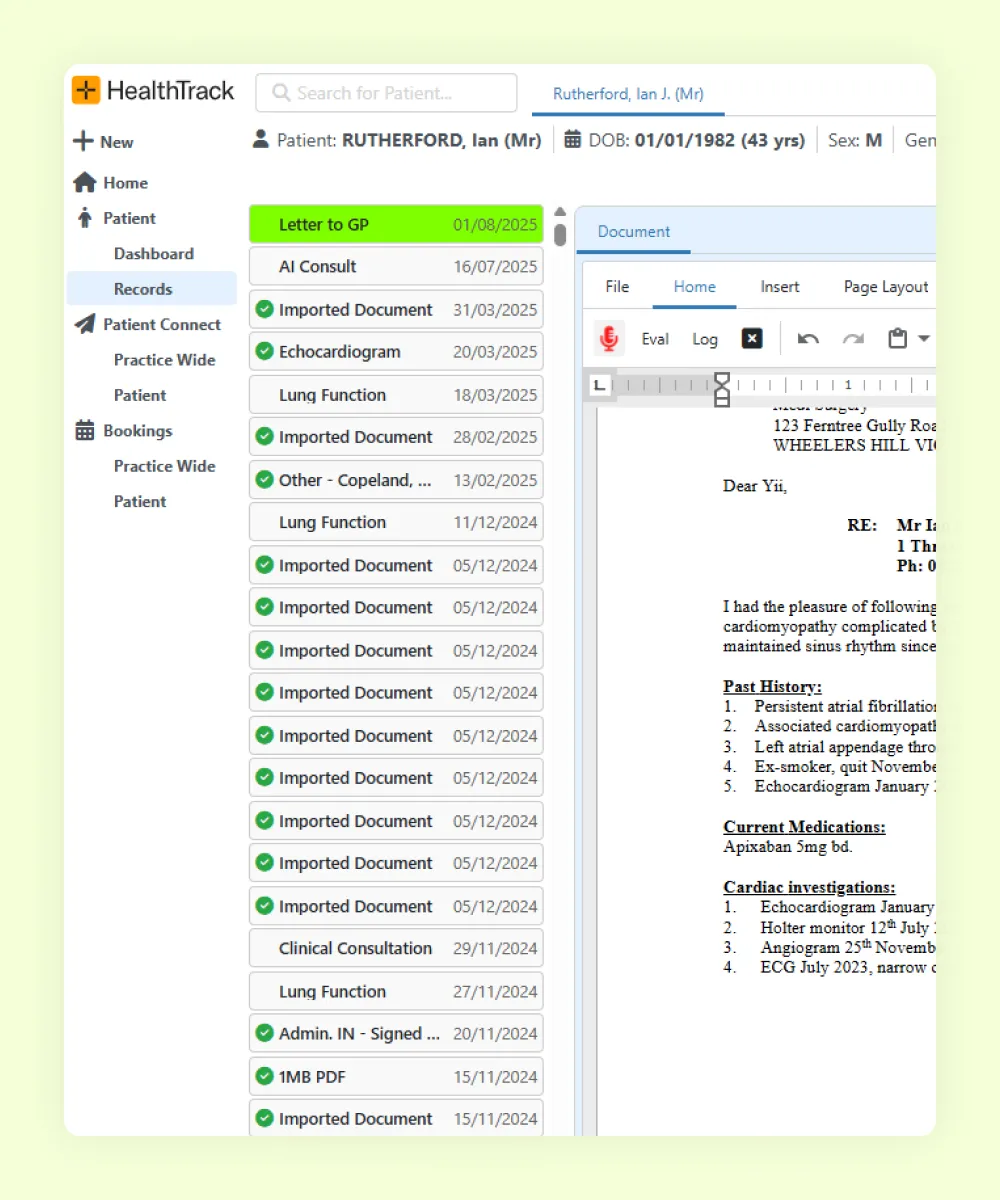This screenshot has height=1200, width=1000.
Task: Open Imported Document dated 31/03/2025
Action: pos(396,309)
